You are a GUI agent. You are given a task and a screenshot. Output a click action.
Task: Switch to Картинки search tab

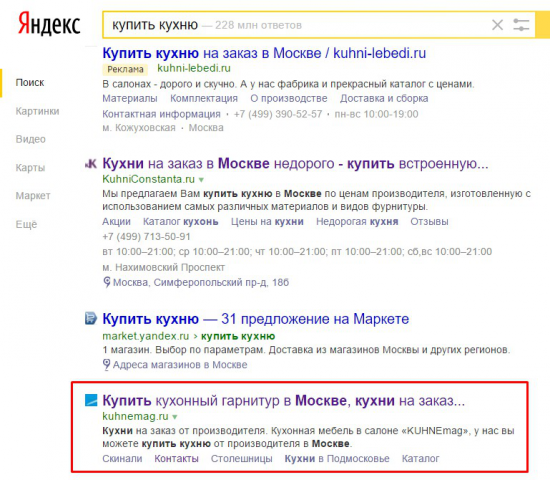pos(37,111)
